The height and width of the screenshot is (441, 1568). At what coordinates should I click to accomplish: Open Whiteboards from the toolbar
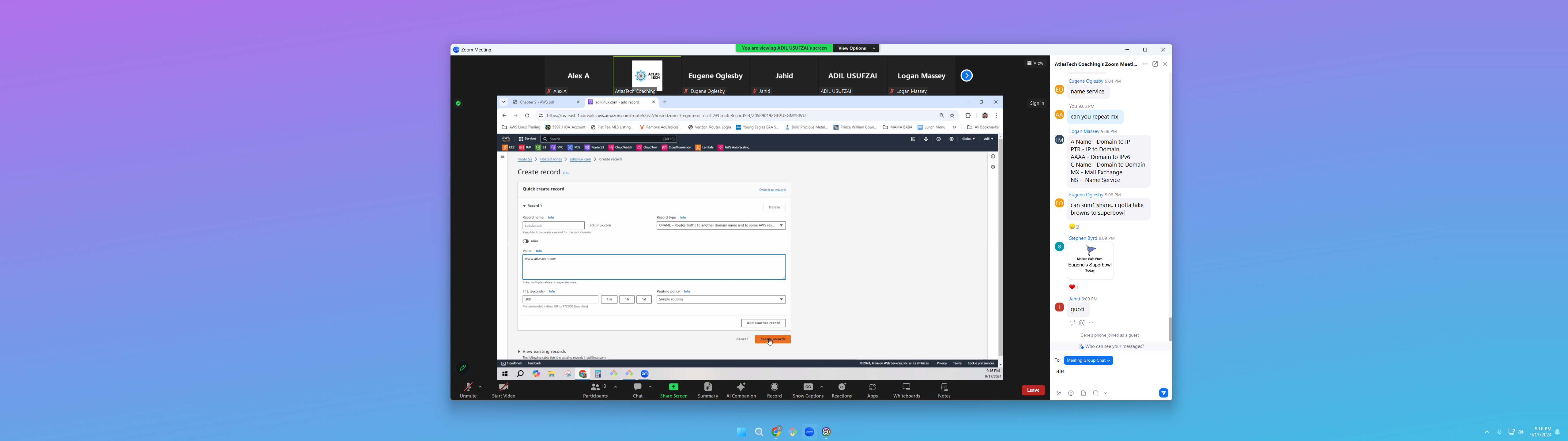point(906,387)
